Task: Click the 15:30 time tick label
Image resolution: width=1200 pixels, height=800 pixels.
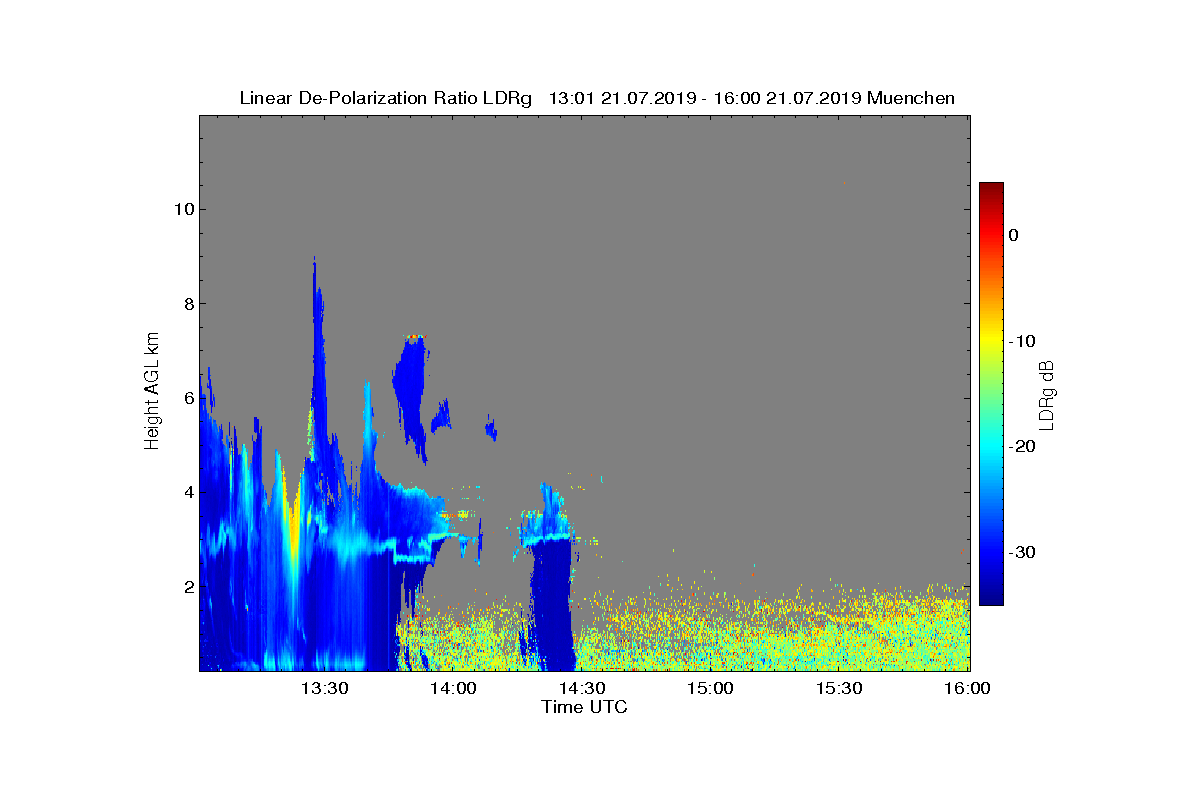Action: [840, 688]
